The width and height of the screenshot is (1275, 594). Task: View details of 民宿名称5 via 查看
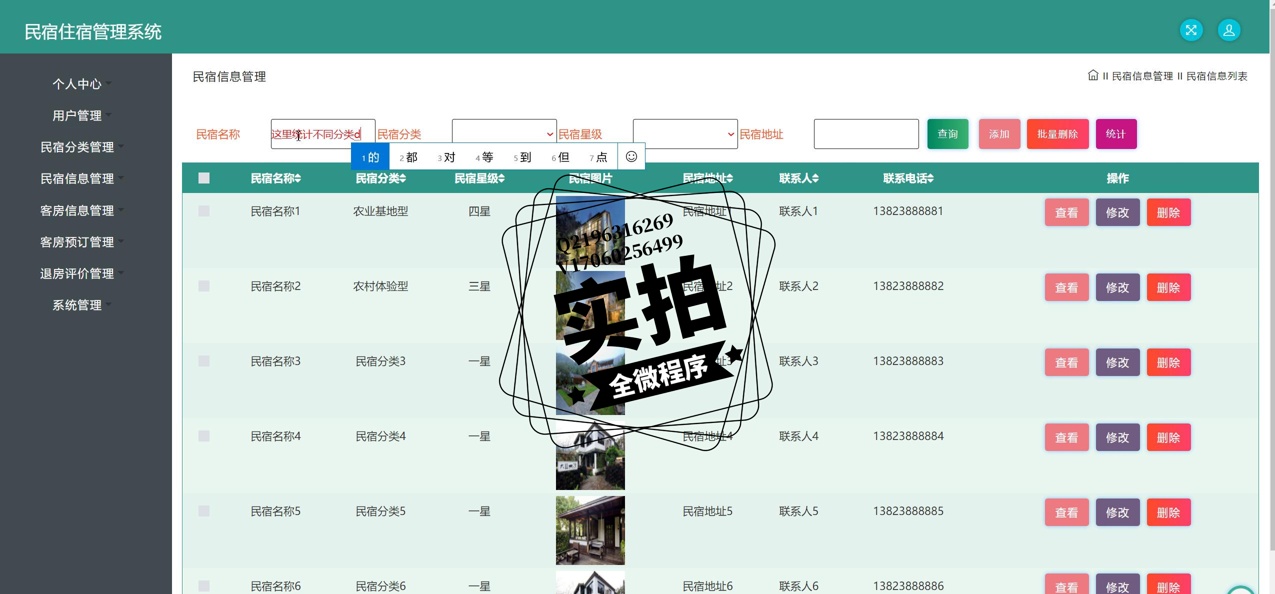(1067, 512)
